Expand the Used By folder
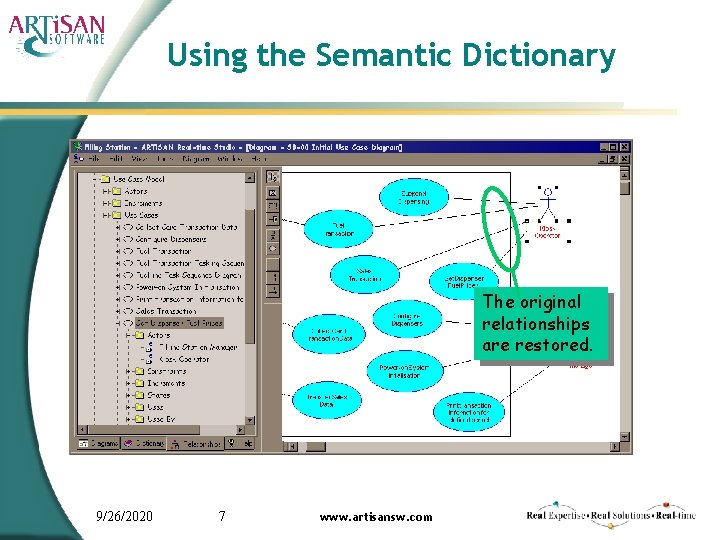720x540 pixels. tap(129, 419)
